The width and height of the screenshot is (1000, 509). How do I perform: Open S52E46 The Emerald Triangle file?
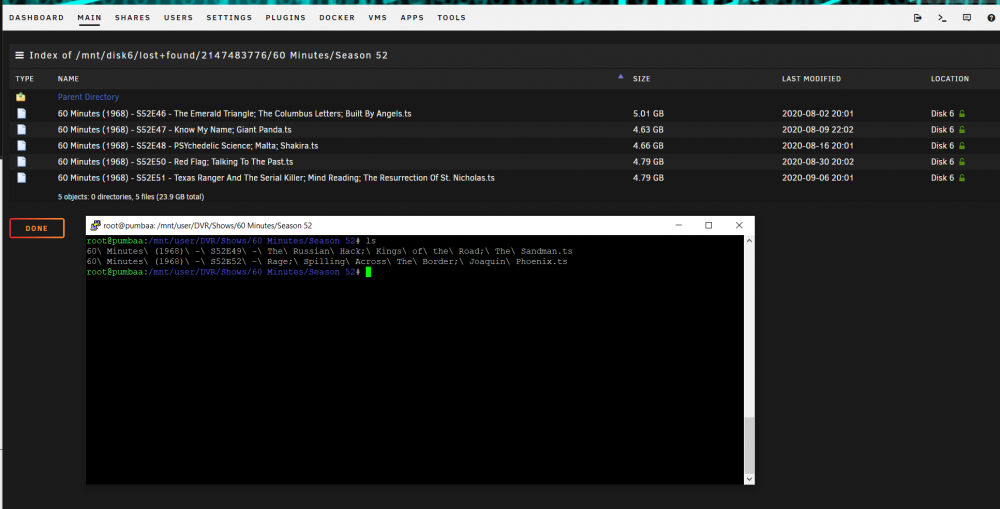(x=235, y=114)
